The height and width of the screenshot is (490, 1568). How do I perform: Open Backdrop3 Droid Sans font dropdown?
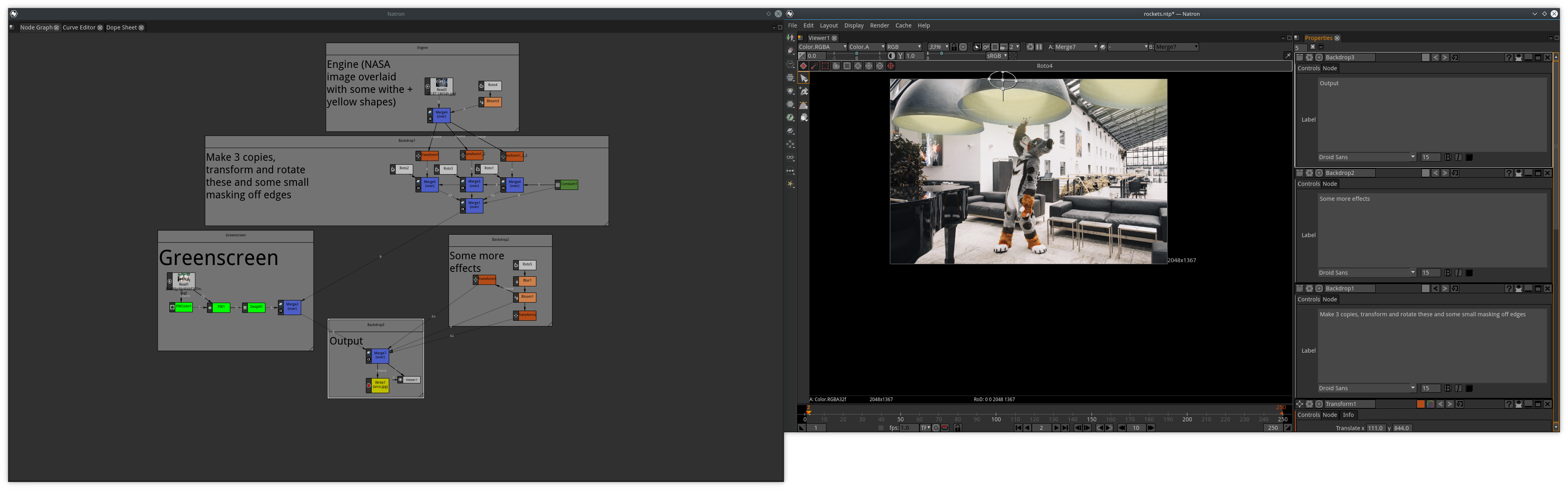click(1367, 157)
